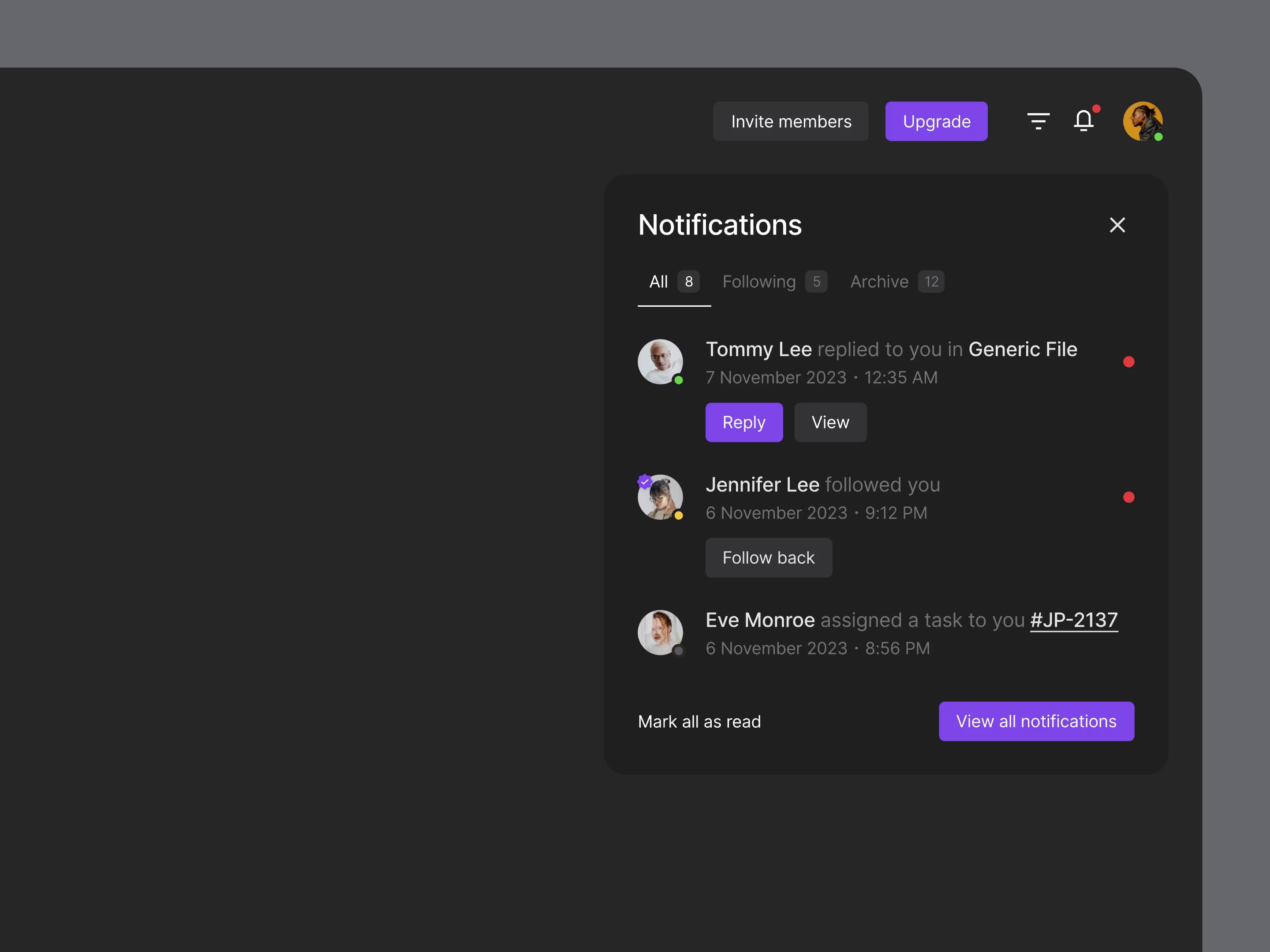Screen dimensions: 1270x952
Task: Open the filter icon in the header
Action: 1038,121
